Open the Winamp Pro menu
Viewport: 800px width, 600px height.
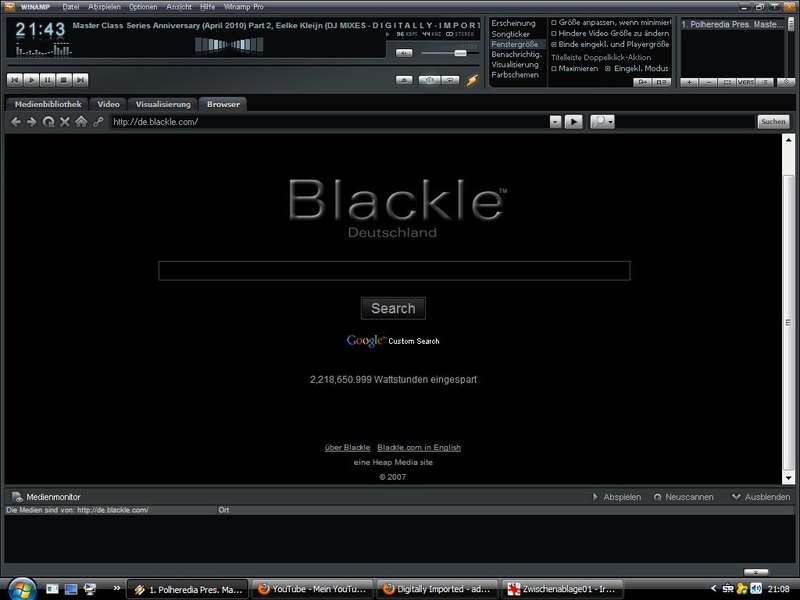(x=244, y=7)
